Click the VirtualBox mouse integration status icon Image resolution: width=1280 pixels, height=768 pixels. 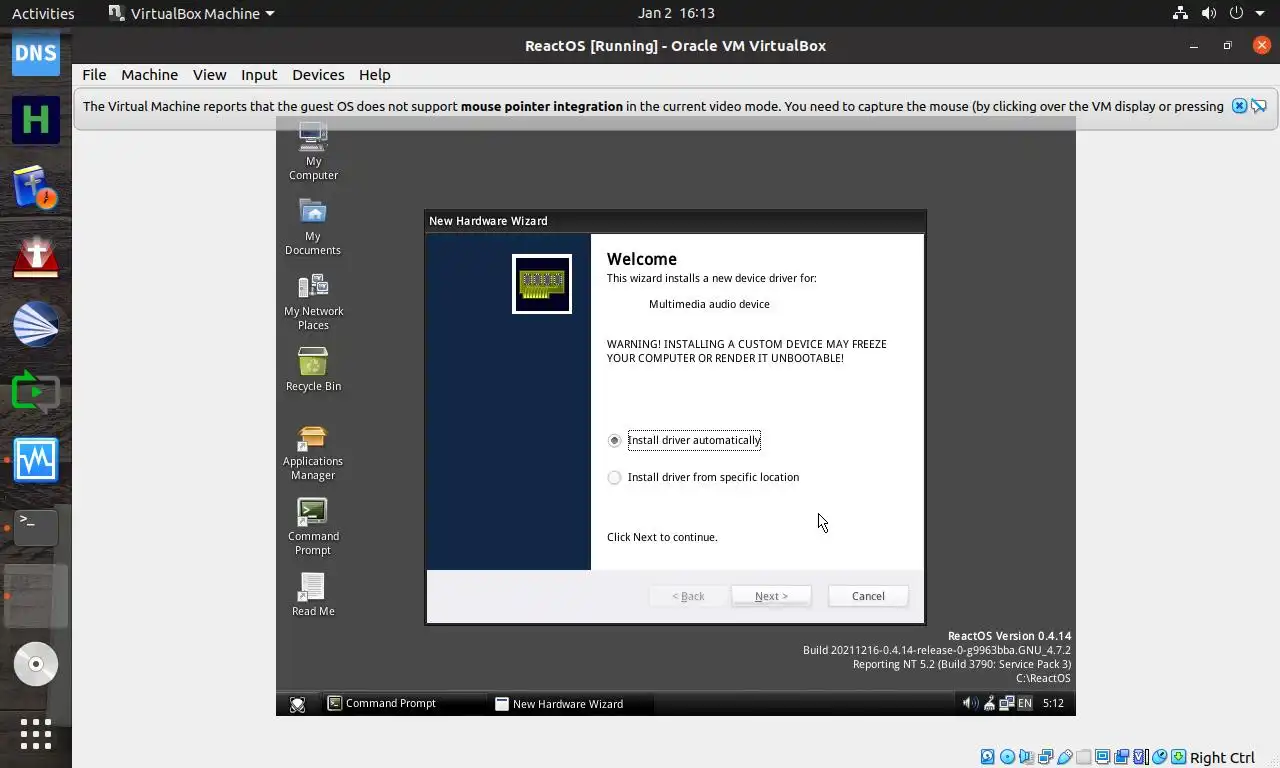click(1160, 757)
